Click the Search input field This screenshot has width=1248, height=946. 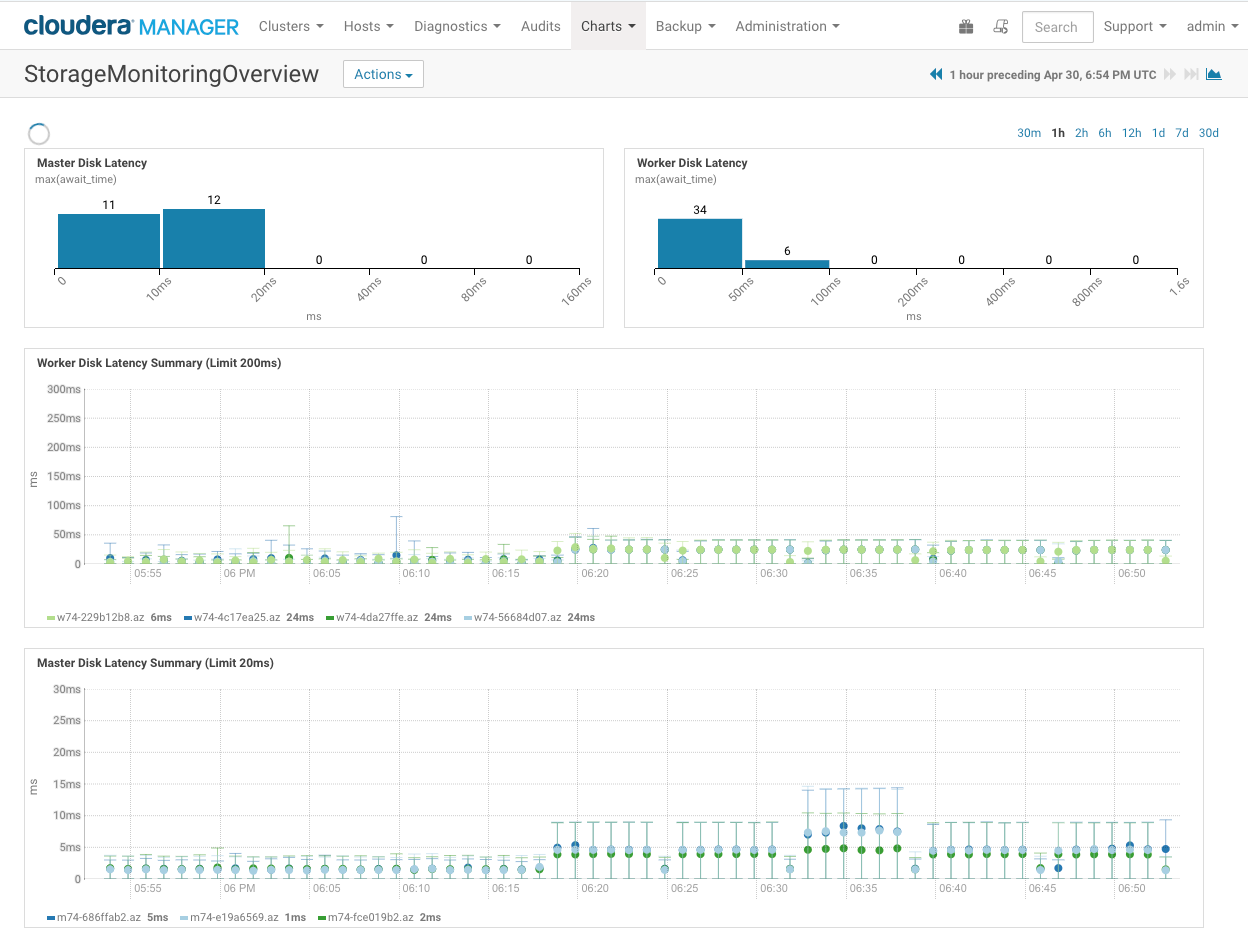click(x=1057, y=27)
